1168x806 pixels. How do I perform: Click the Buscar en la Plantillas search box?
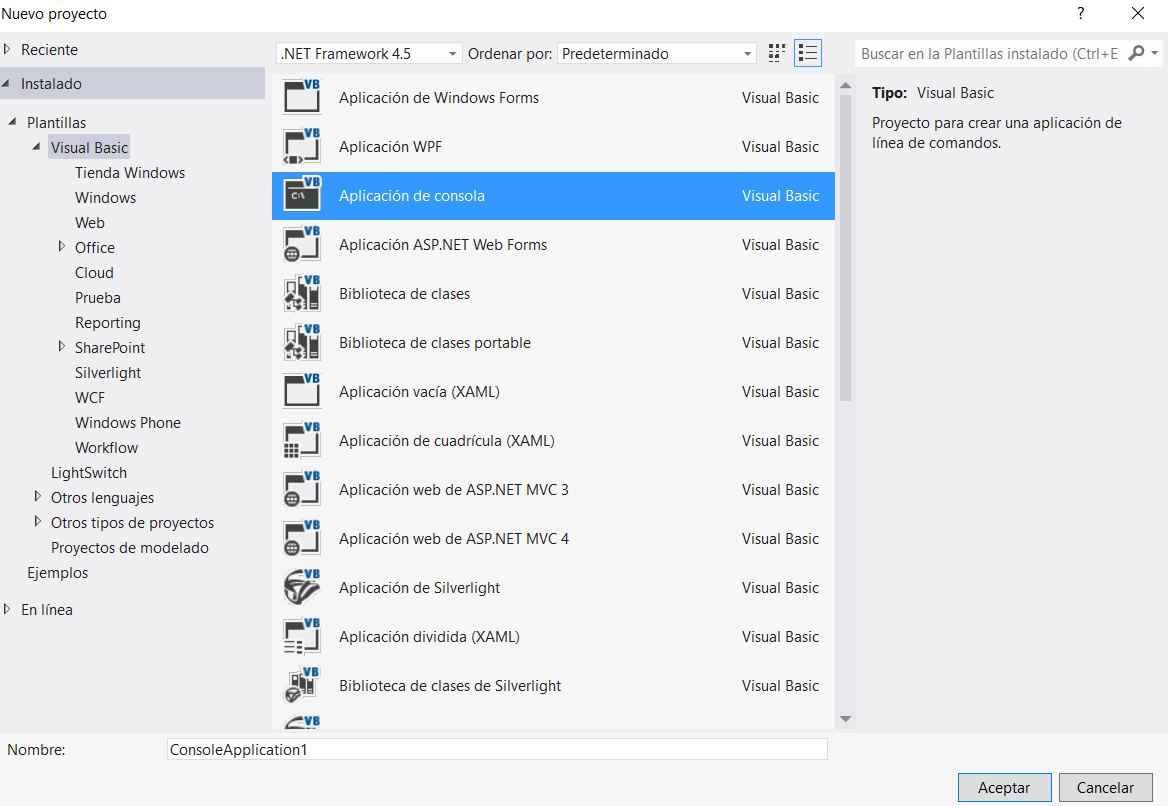pyautogui.click(x=989, y=54)
